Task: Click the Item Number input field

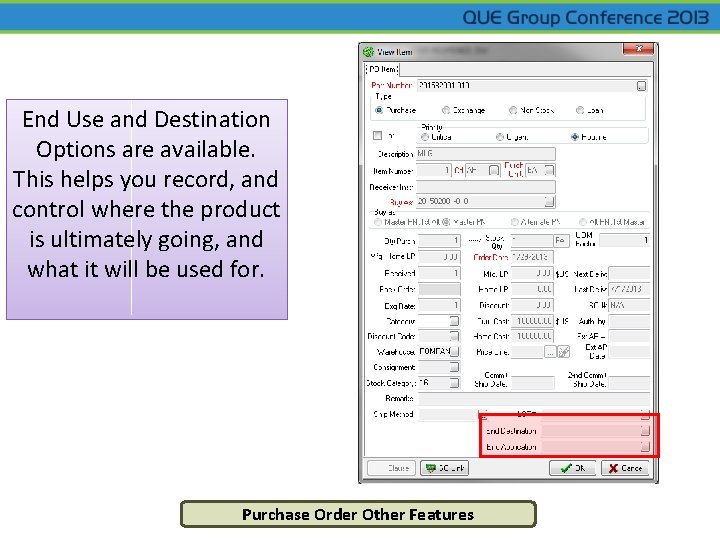Action: click(x=434, y=170)
